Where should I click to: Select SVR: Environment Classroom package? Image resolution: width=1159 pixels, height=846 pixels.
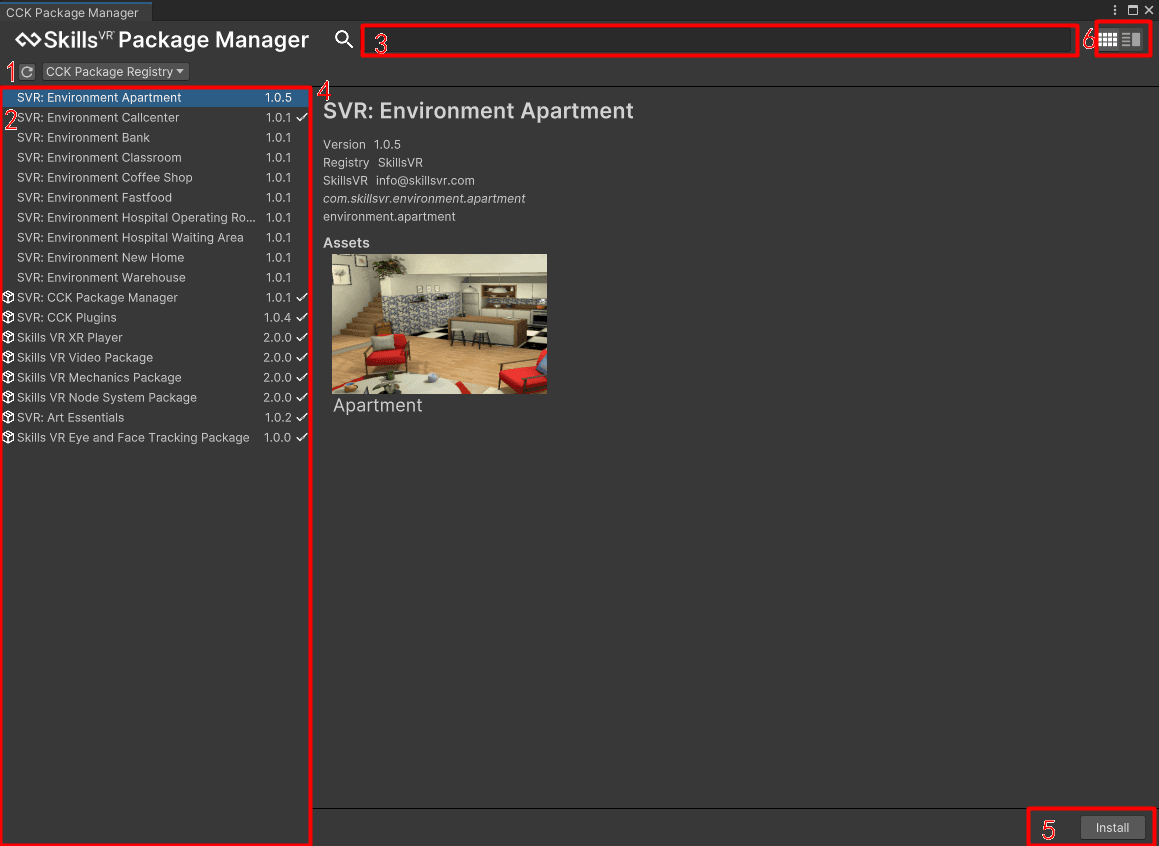154,157
